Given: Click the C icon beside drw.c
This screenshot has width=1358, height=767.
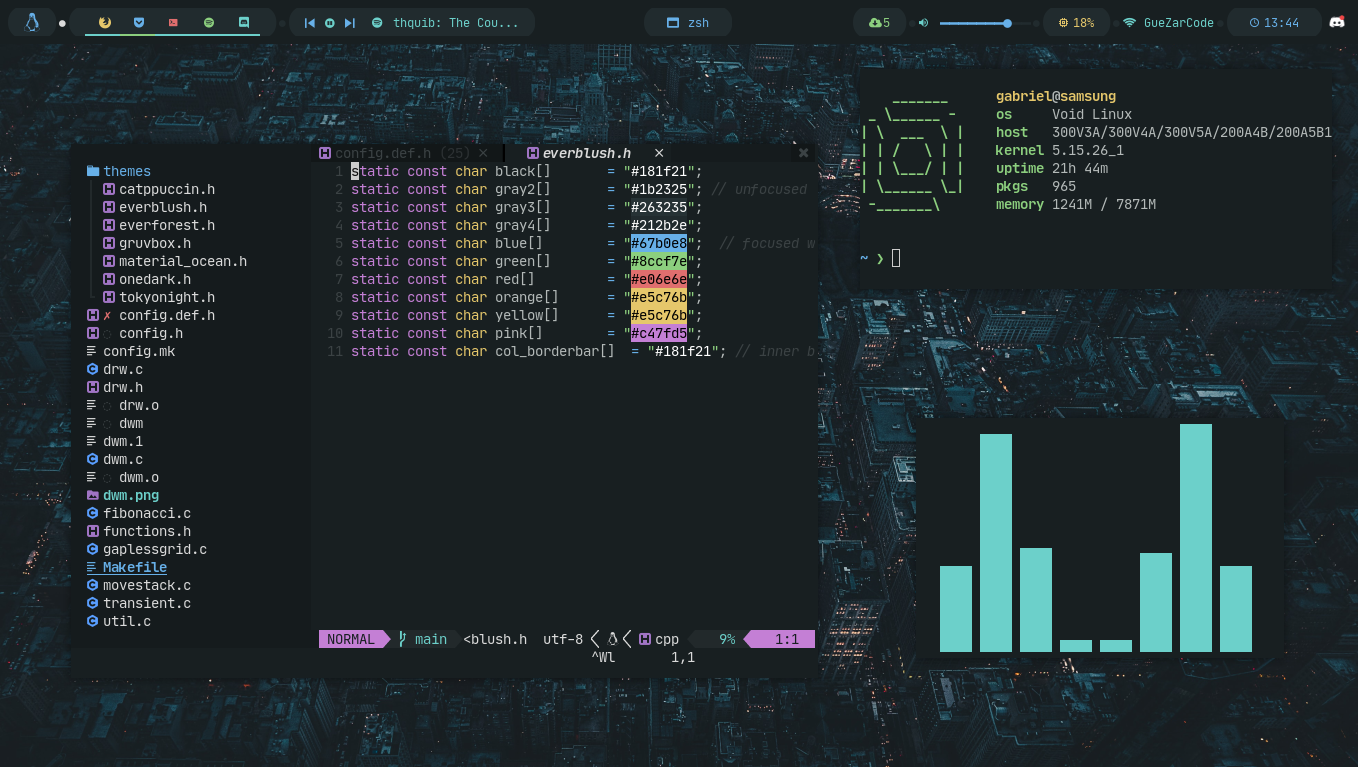Looking at the screenshot, I should [93, 369].
